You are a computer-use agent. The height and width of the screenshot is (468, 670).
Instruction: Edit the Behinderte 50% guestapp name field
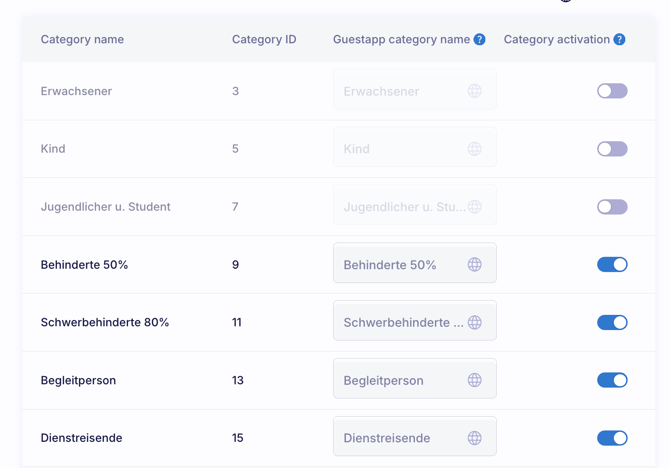coord(400,265)
